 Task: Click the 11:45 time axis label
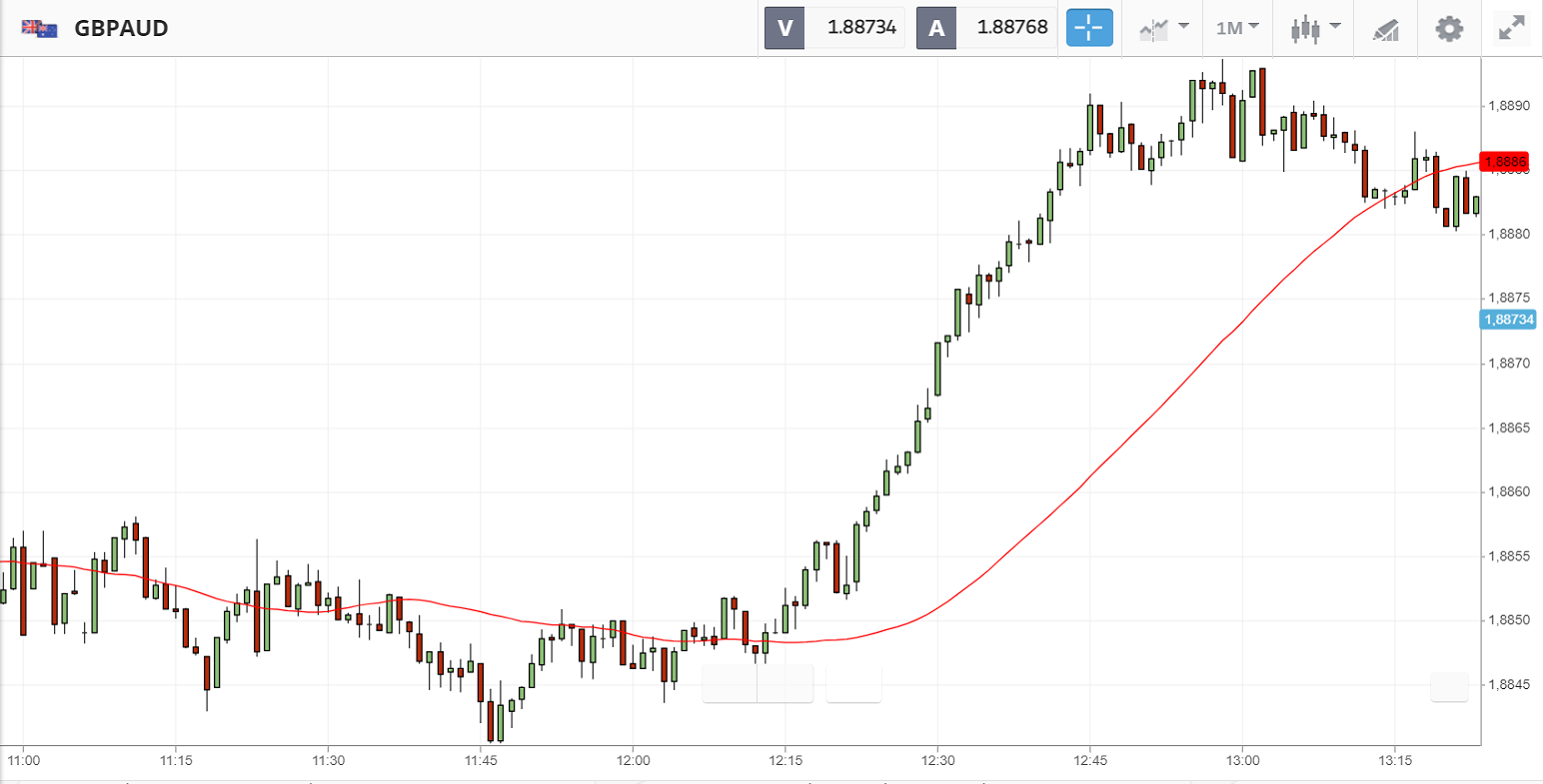point(481,761)
